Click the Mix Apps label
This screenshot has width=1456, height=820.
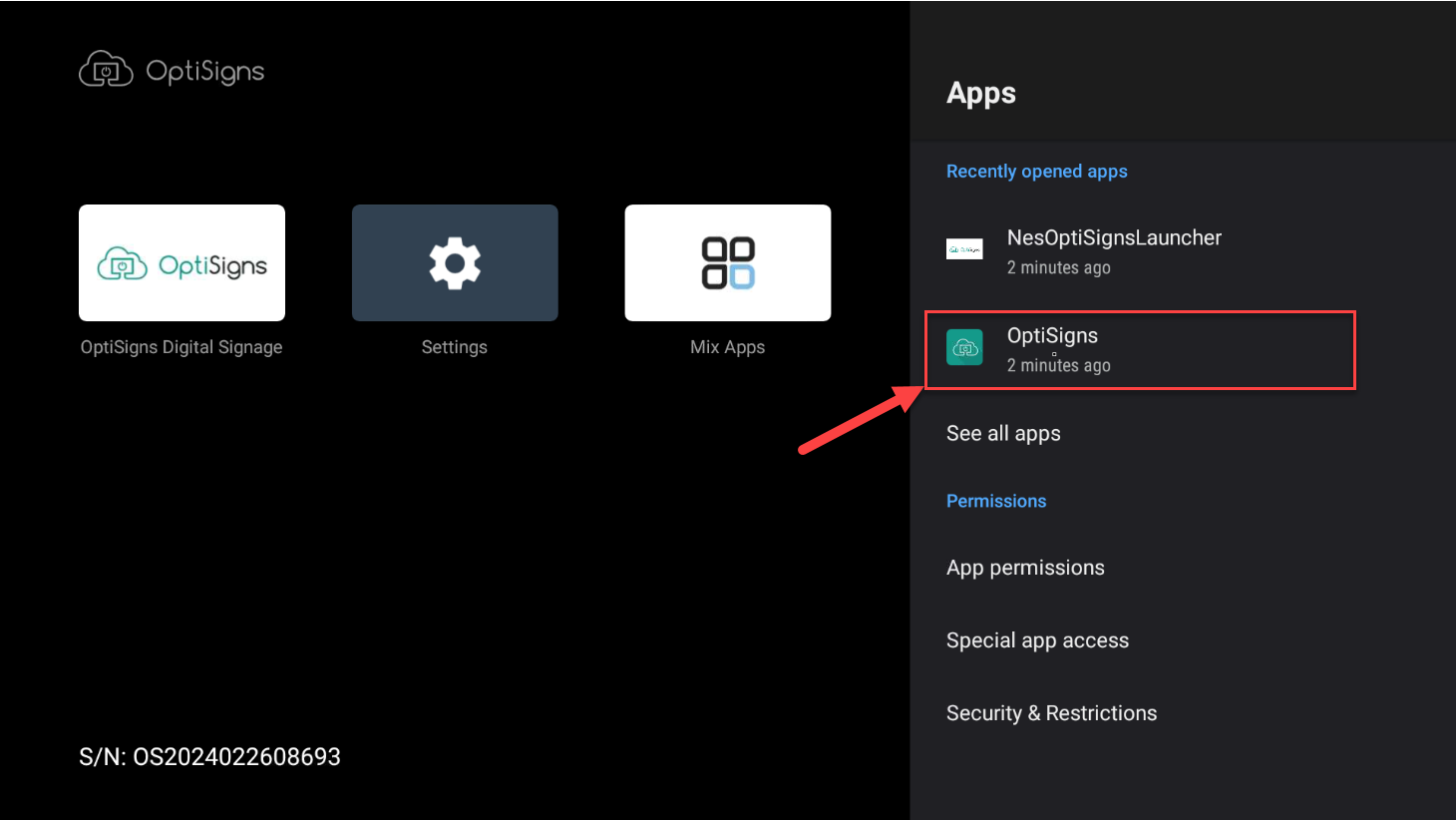click(728, 347)
